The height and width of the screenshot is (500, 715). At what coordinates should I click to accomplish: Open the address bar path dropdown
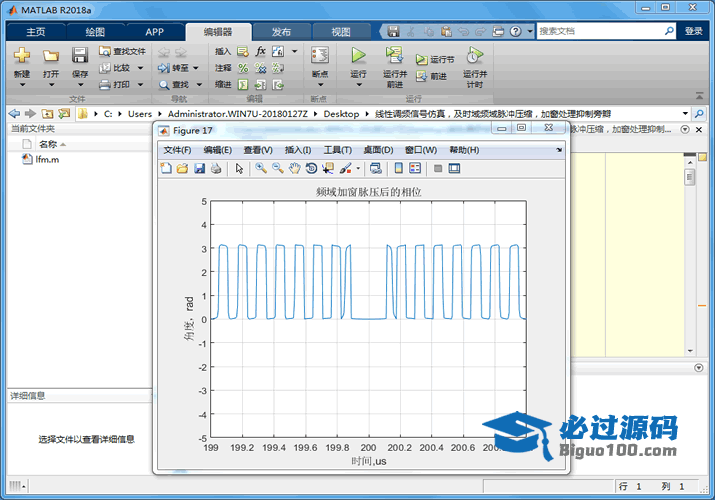tap(685, 114)
